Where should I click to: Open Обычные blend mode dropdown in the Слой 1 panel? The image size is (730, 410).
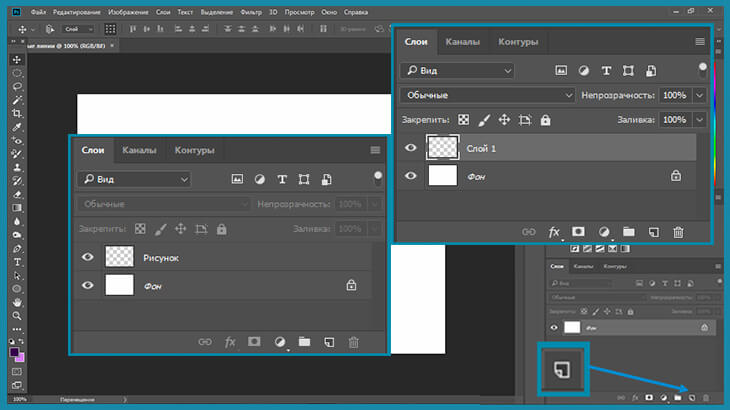point(487,95)
